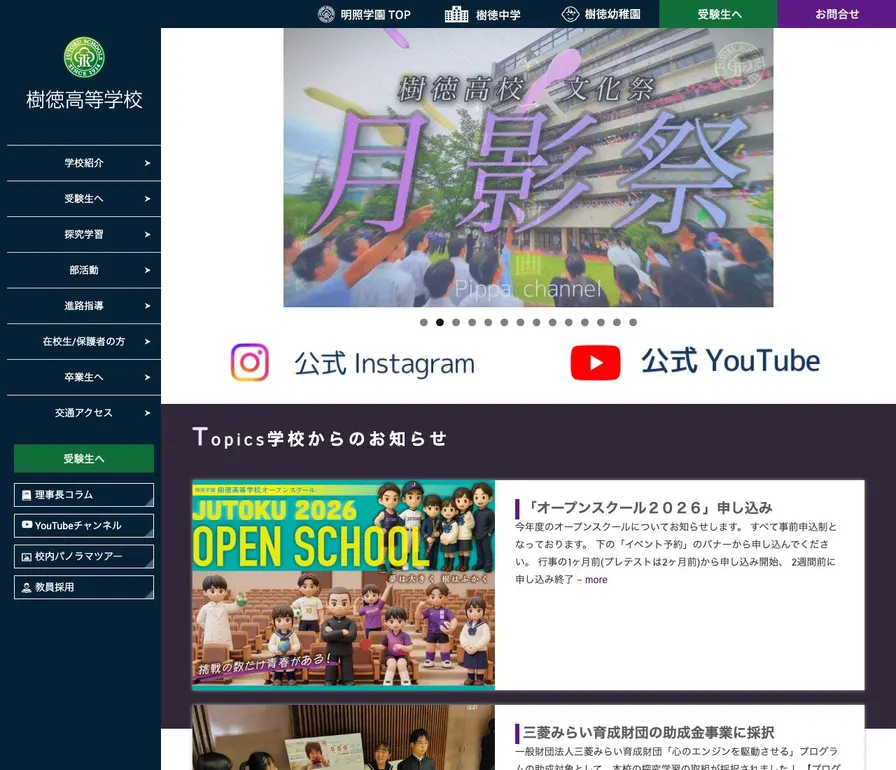The height and width of the screenshot is (770, 896).
Task: Open 校内パノラマツアー link
Action: point(84,556)
